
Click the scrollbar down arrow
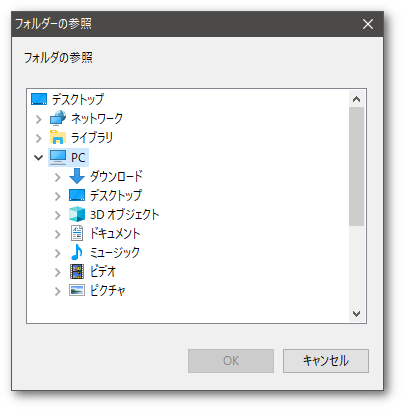[356, 314]
